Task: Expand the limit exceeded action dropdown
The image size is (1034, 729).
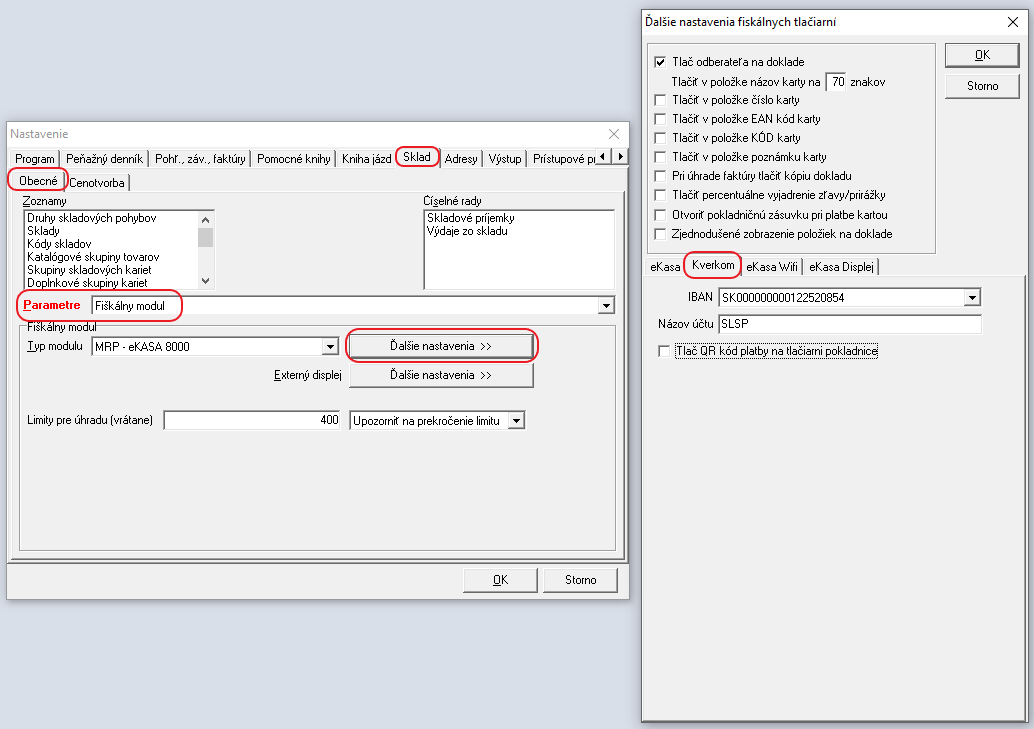Action: point(516,421)
